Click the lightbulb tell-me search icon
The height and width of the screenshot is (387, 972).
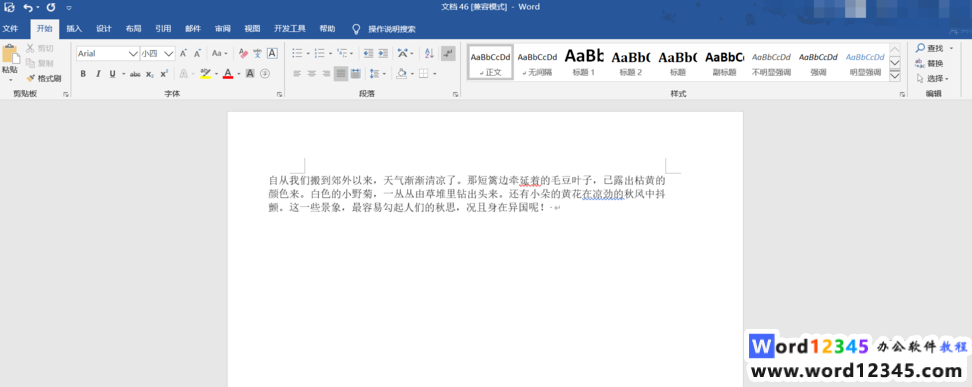pyautogui.click(x=356, y=29)
